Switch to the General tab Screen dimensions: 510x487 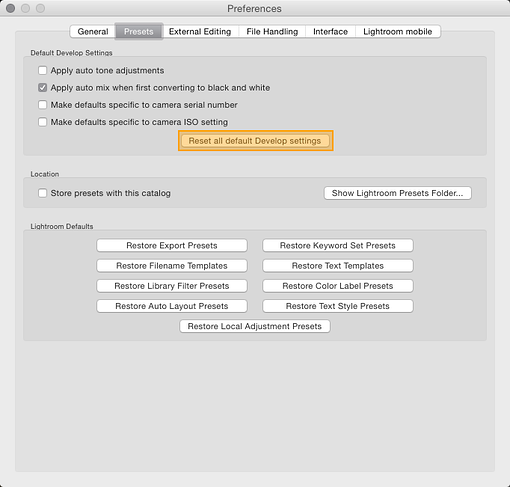click(x=93, y=32)
